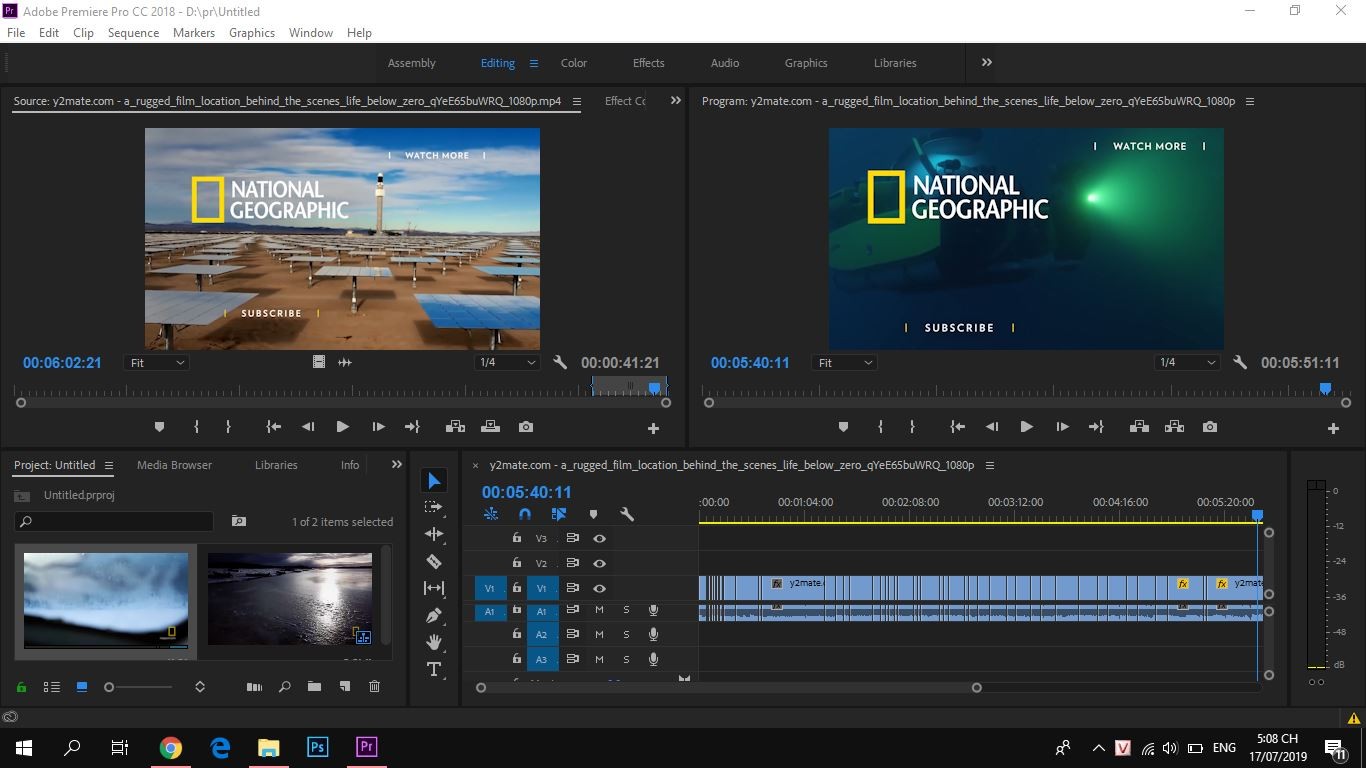Viewport: 1366px width, 768px height.
Task: Open the Sequence menu
Action: [133, 33]
